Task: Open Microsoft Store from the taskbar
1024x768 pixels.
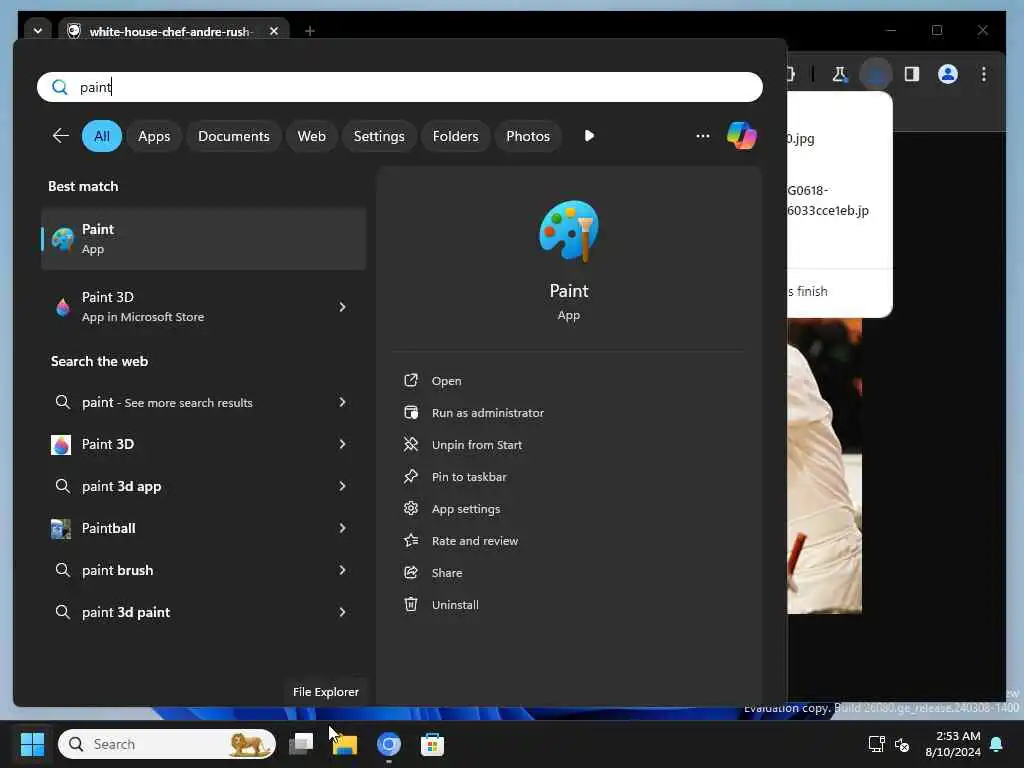Action: click(432, 744)
